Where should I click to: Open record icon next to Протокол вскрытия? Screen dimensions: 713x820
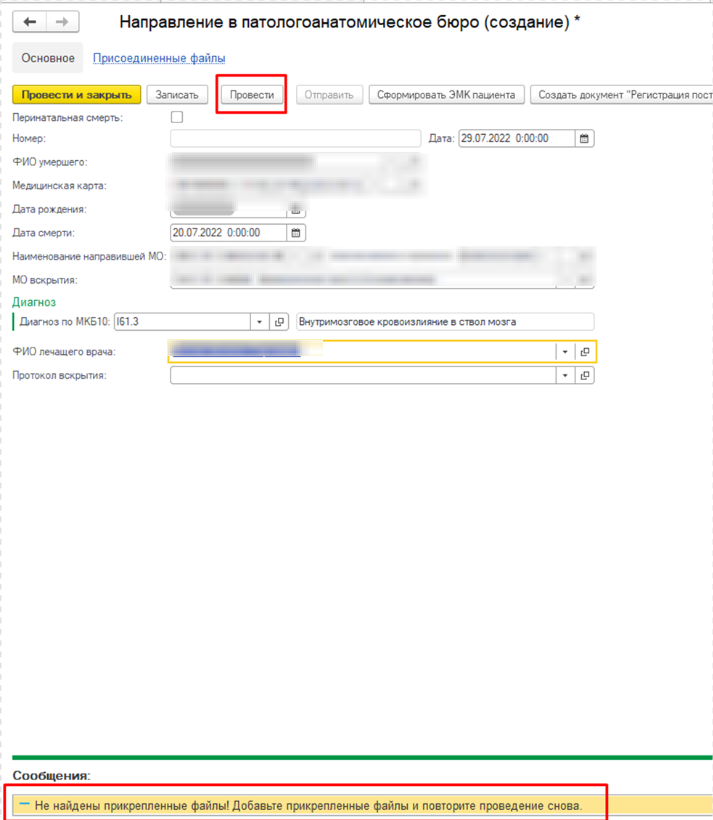click(x=585, y=376)
